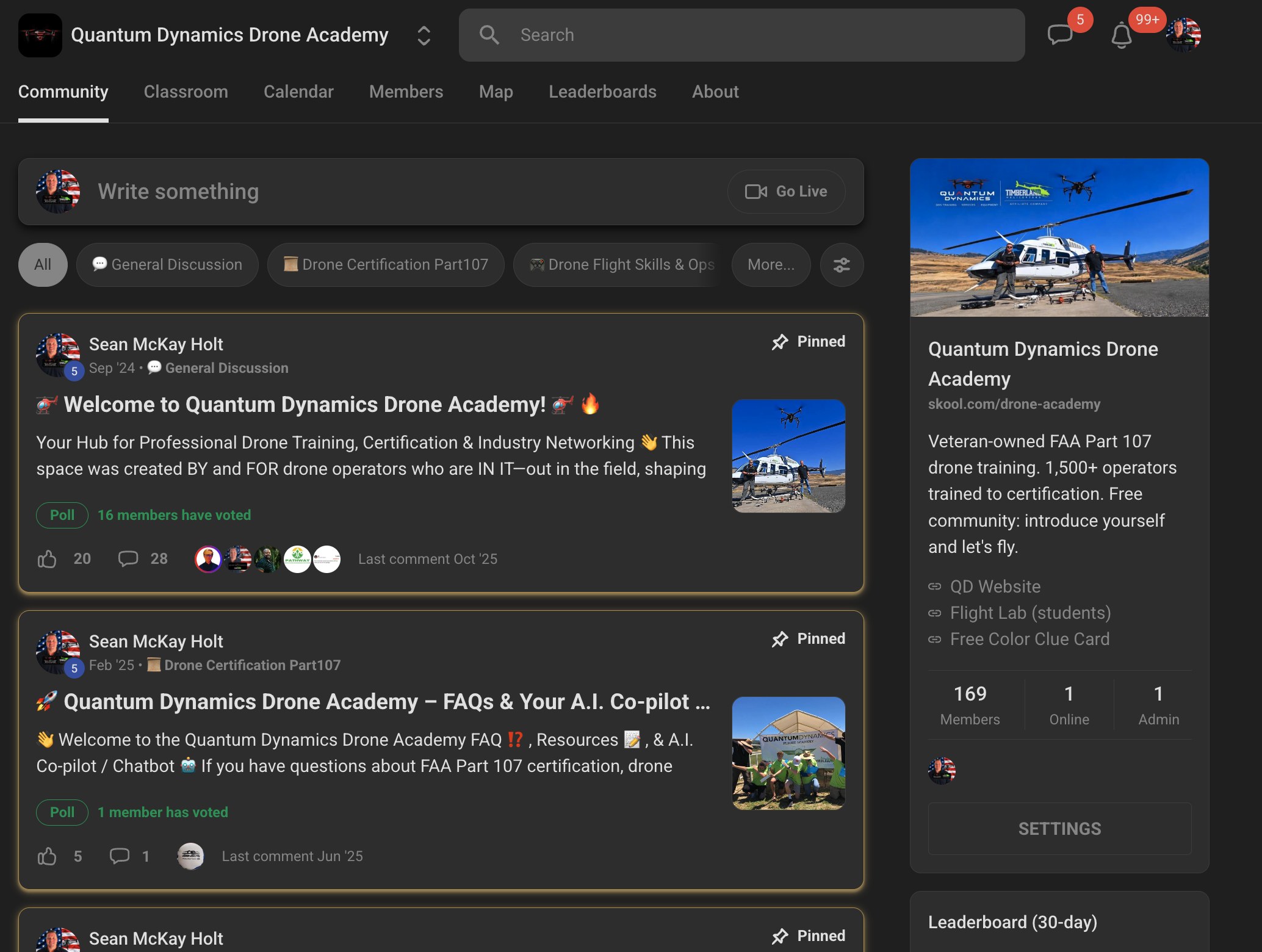Click Last comment Jun '25 text
The height and width of the screenshot is (952, 1262).
(x=292, y=856)
